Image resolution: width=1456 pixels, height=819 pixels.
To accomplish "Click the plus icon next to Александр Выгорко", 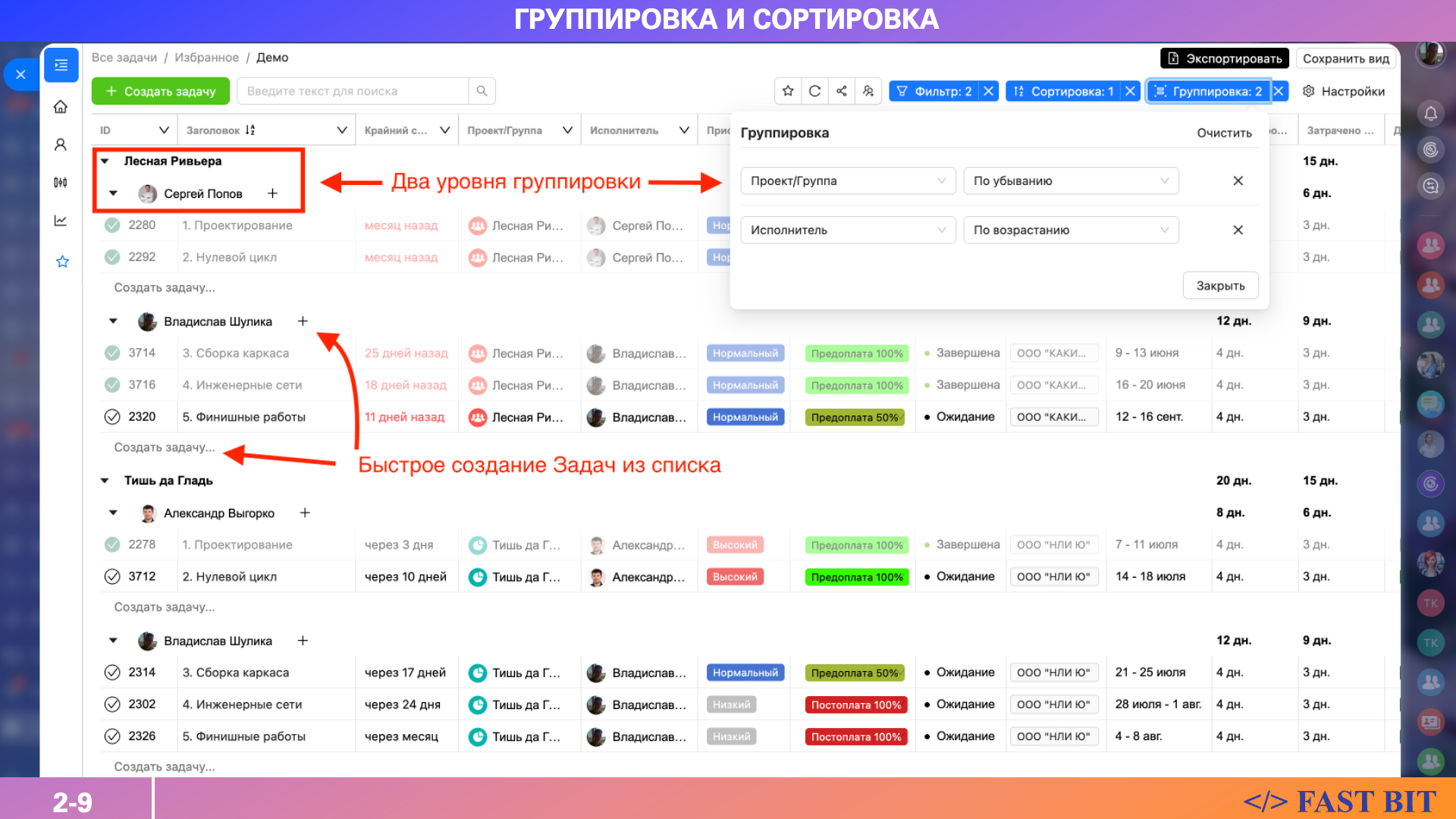I will (305, 513).
